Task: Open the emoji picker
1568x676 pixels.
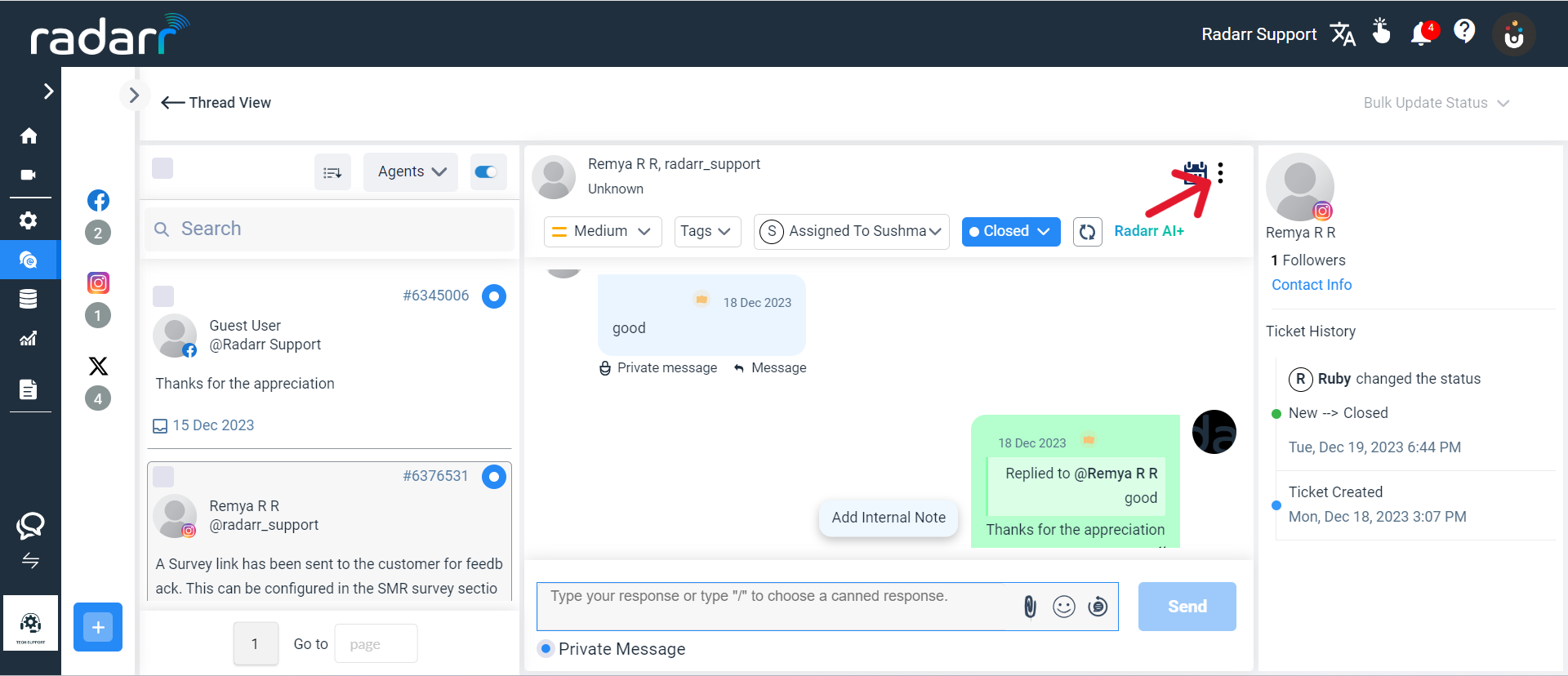Action: (x=1063, y=607)
